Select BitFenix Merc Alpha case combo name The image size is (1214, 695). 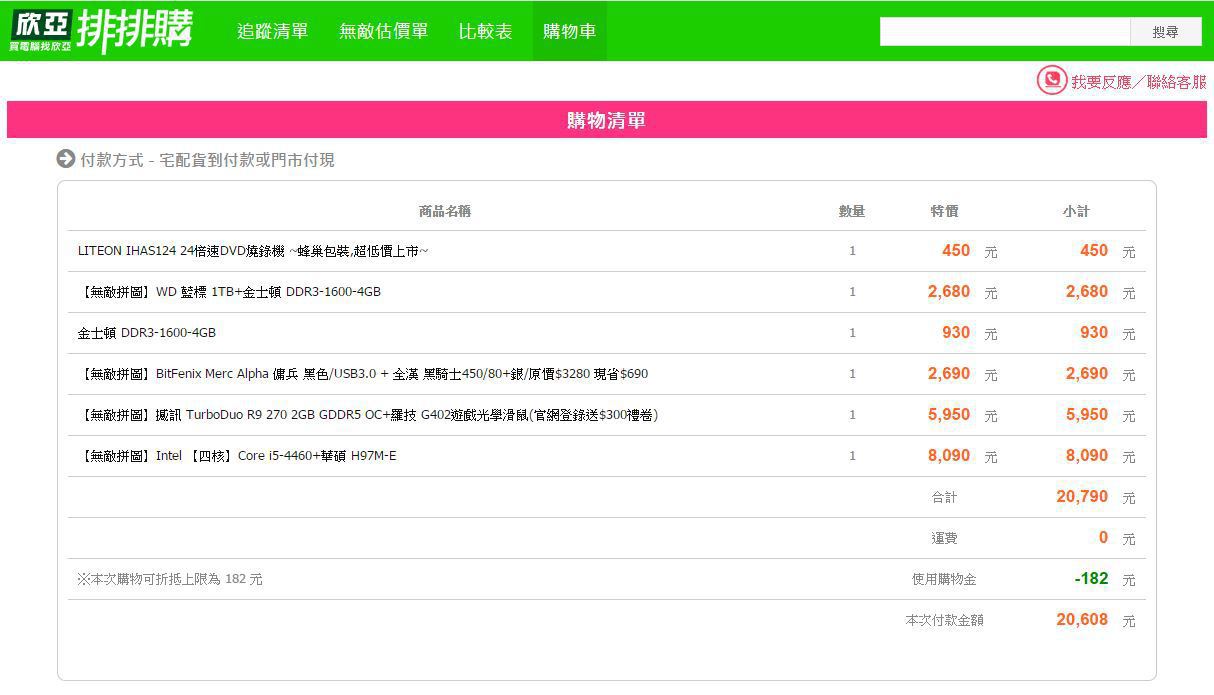point(363,374)
